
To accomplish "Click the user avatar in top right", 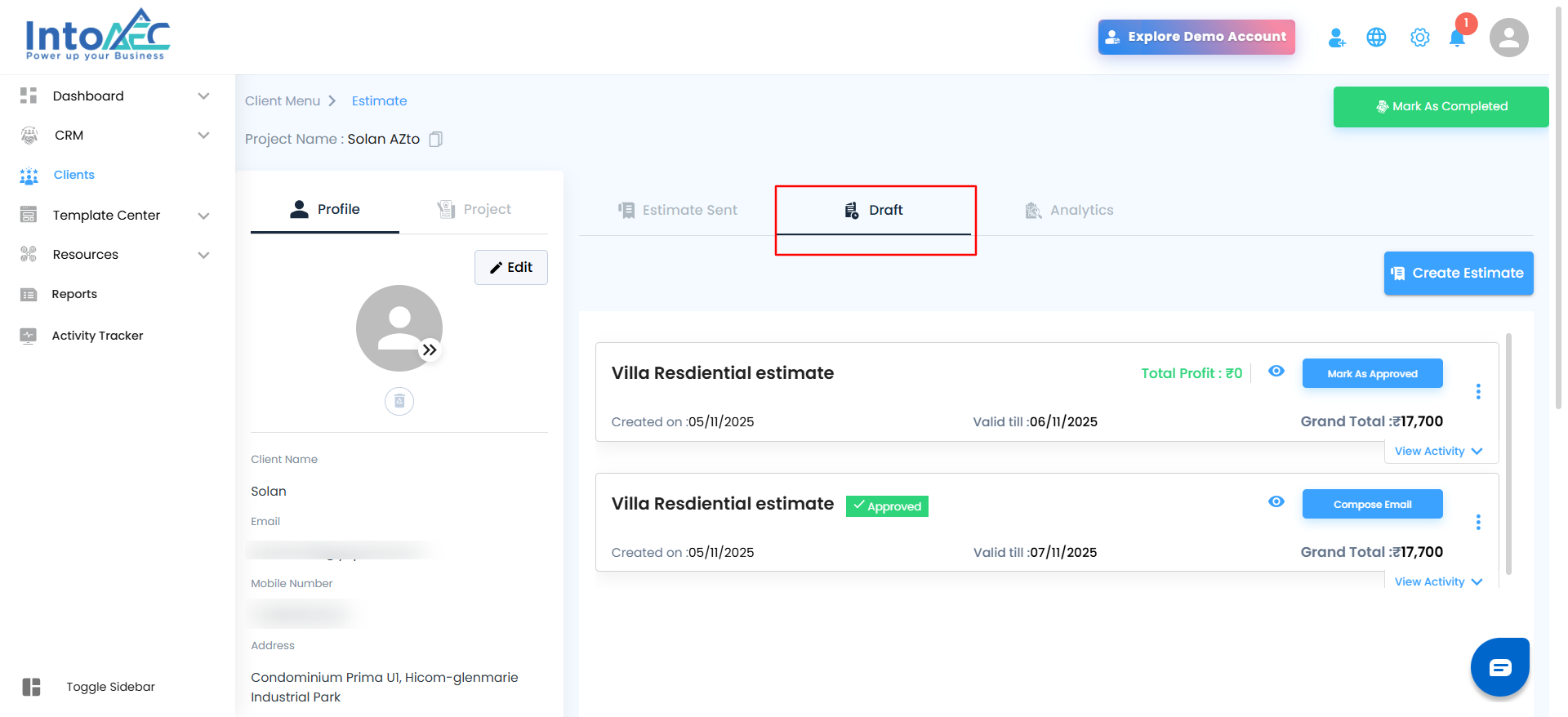I will (x=1508, y=38).
